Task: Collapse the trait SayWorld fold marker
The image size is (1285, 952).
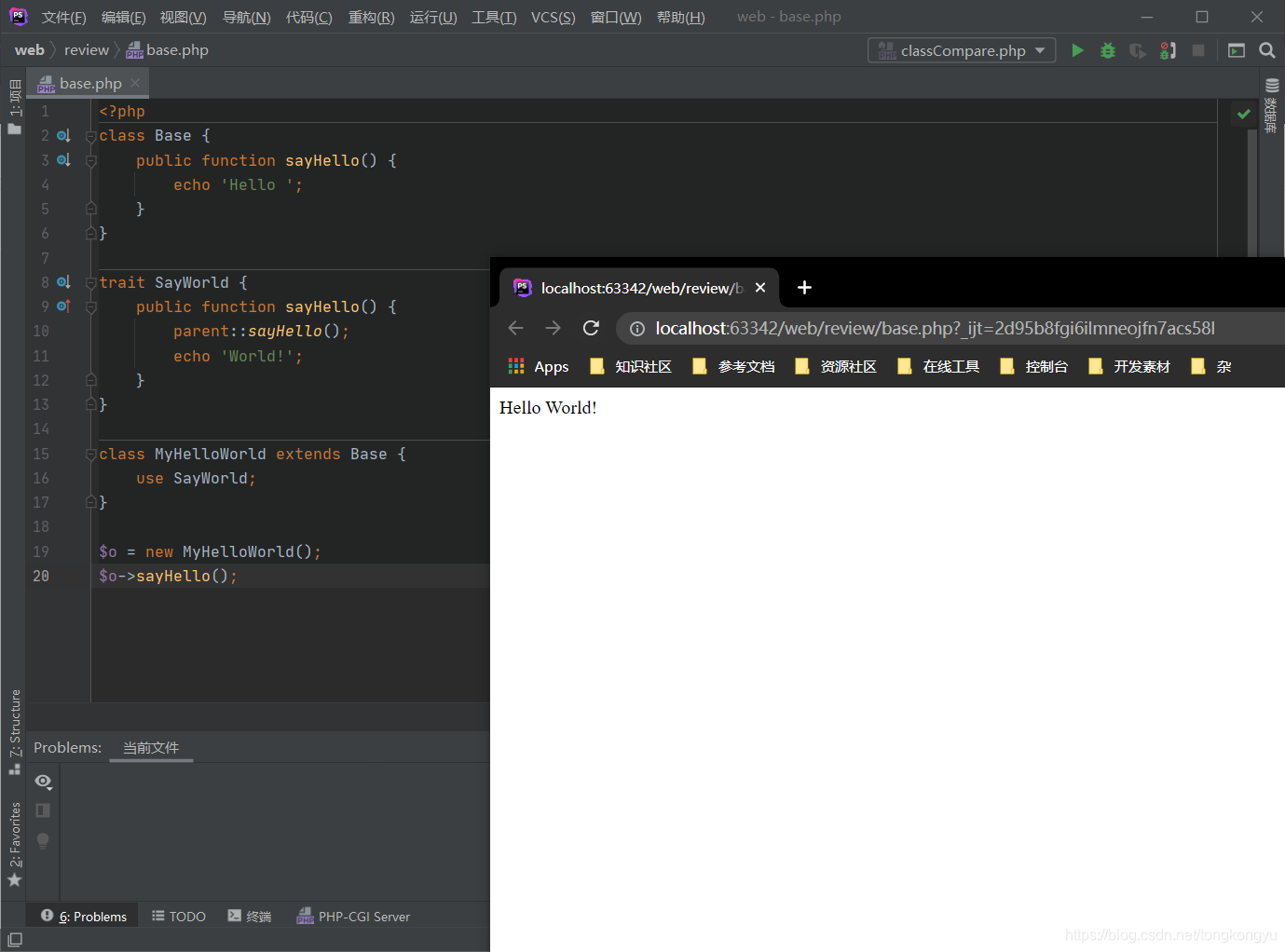Action: 91,282
